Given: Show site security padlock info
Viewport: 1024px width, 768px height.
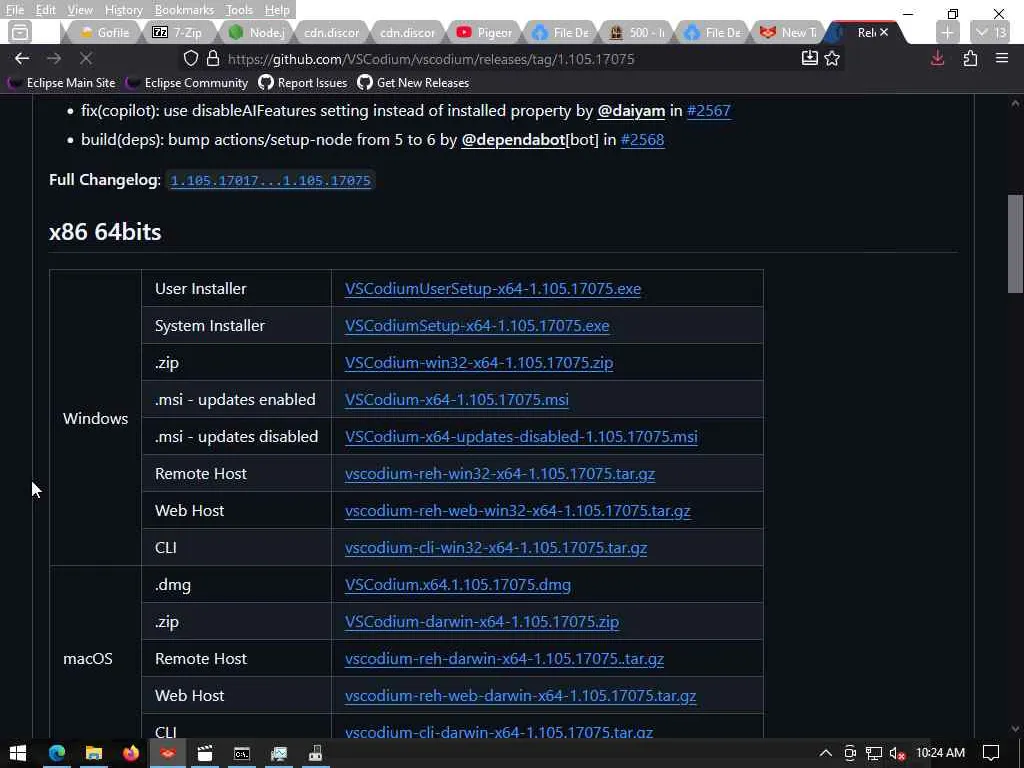Looking at the screenshot, I should [213, 59].
